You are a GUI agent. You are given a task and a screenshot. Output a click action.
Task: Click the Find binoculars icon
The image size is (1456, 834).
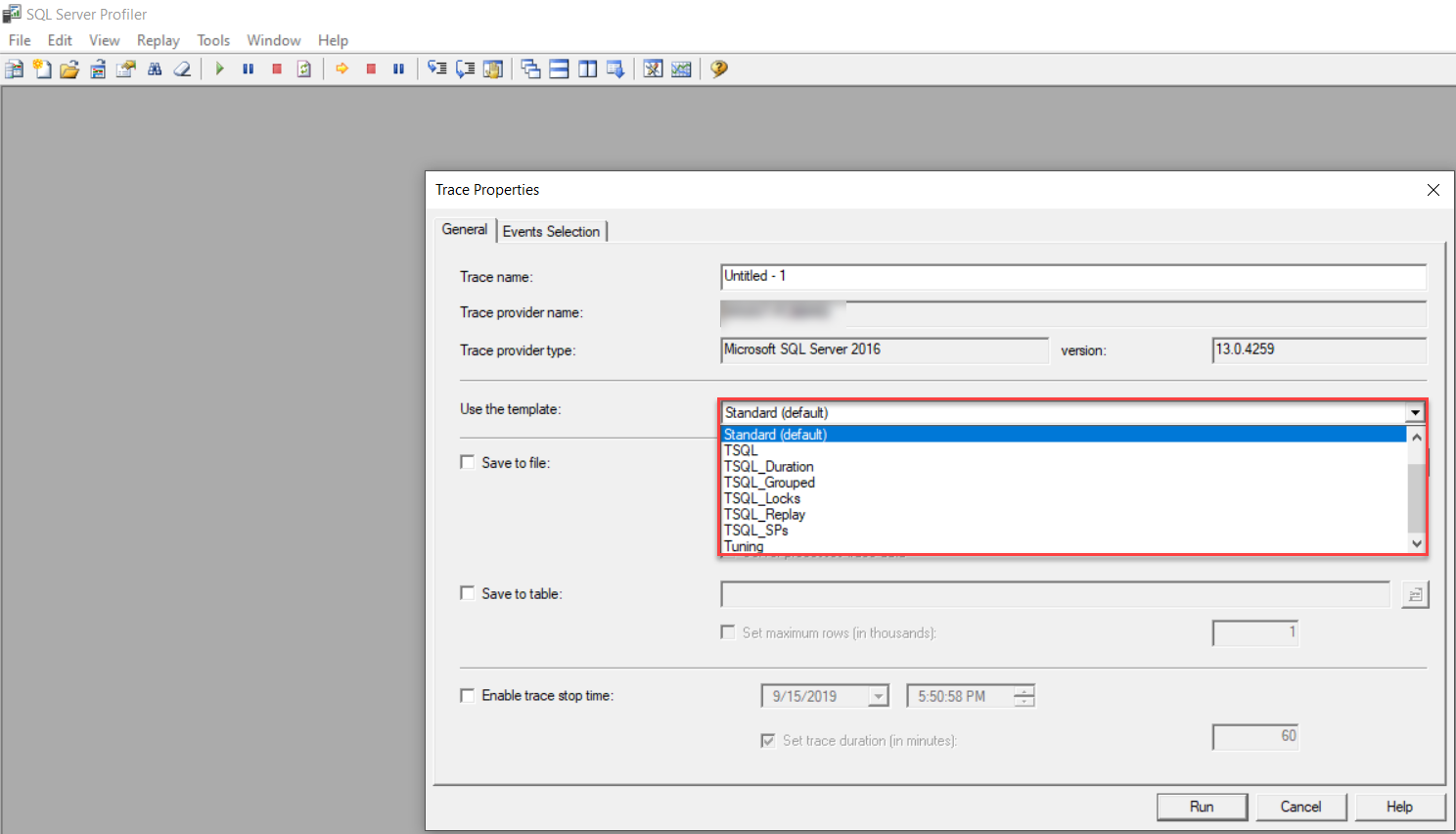point(155,69)
